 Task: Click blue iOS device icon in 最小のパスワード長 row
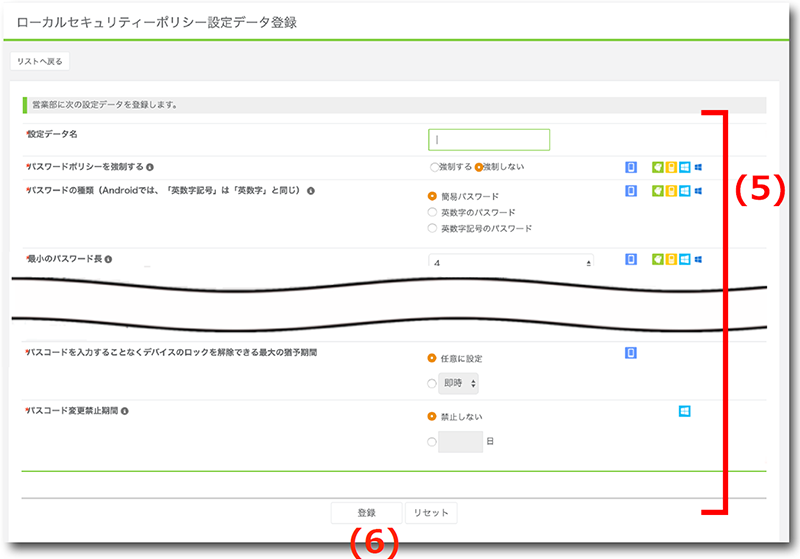coord(631,259)
